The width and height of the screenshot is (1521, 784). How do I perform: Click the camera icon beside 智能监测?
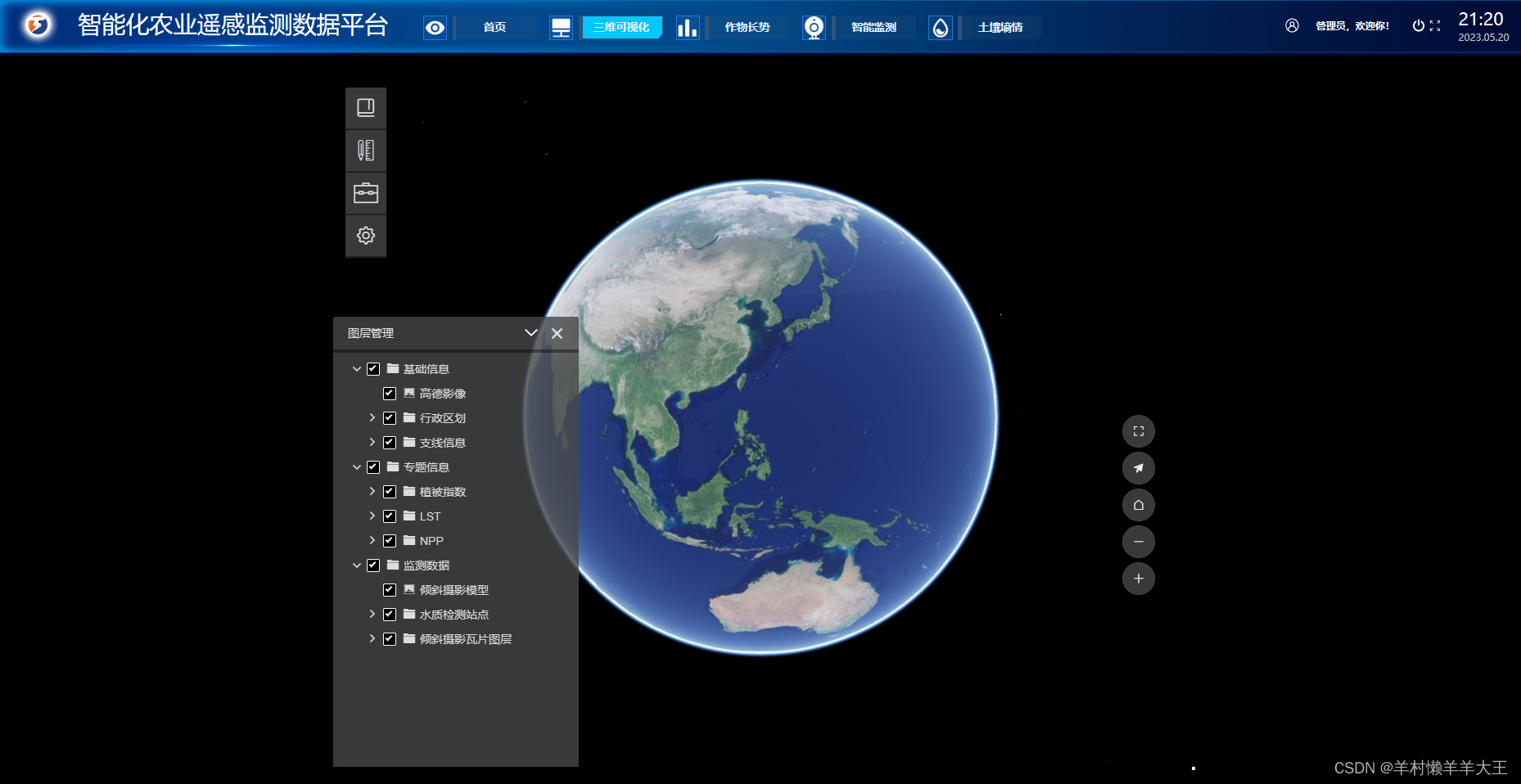coord(814,27)
